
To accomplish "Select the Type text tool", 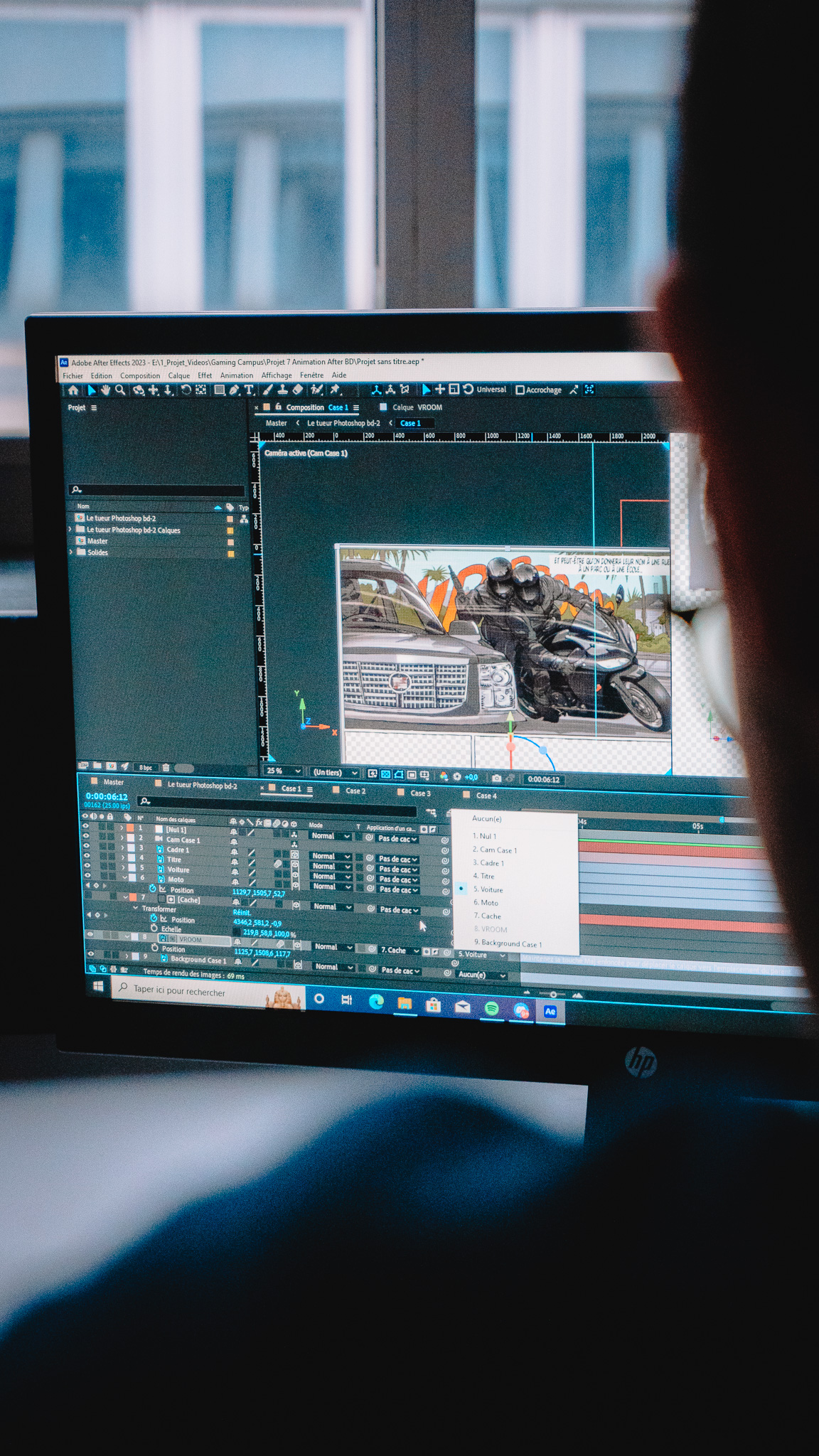I will pos(249,390).
